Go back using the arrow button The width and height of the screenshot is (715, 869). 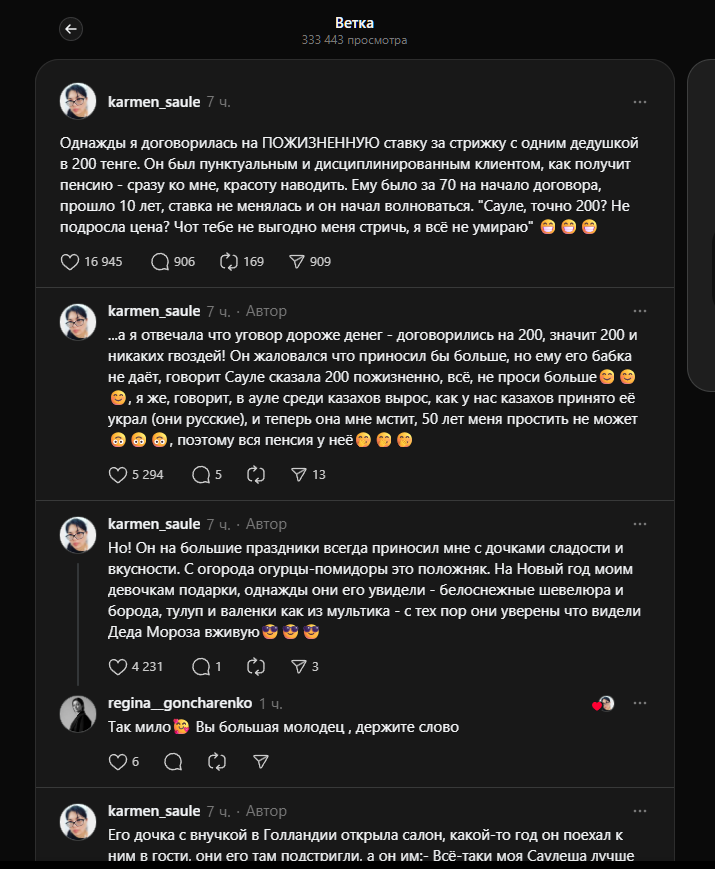tap(71, 29)
